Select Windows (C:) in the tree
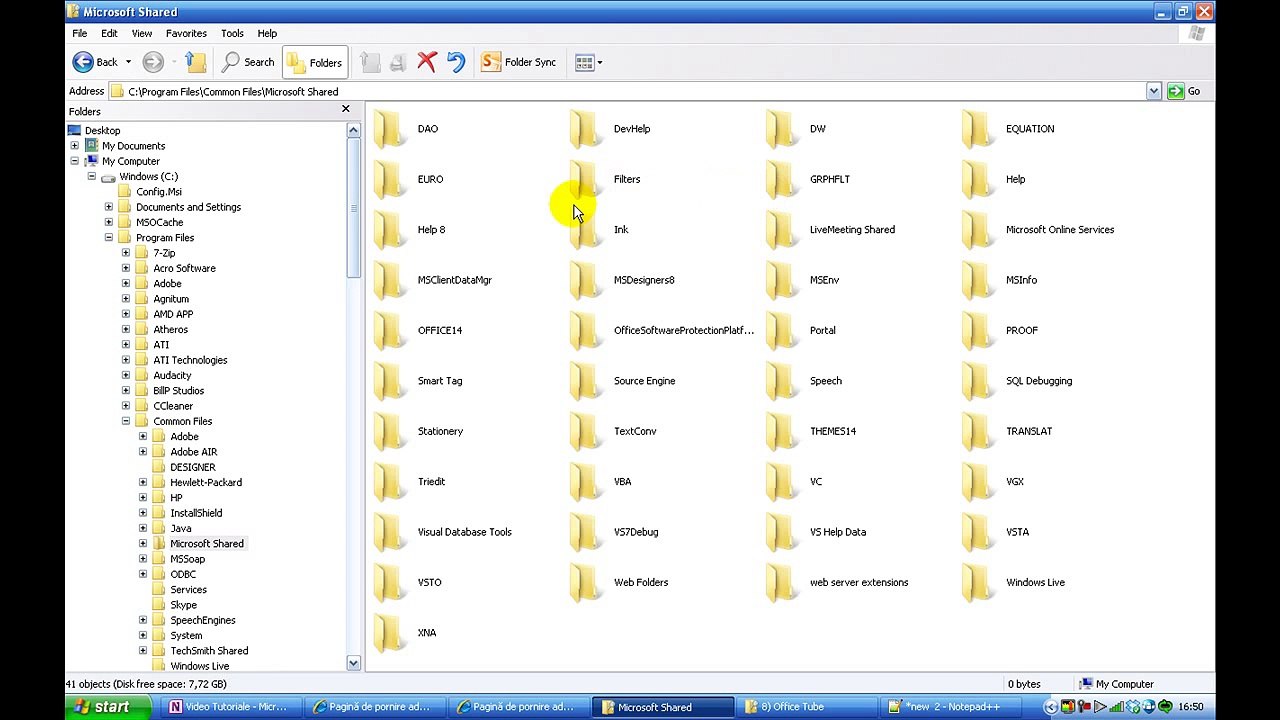The height and width of the screenshot is (720, 1280). coord(148,176)
